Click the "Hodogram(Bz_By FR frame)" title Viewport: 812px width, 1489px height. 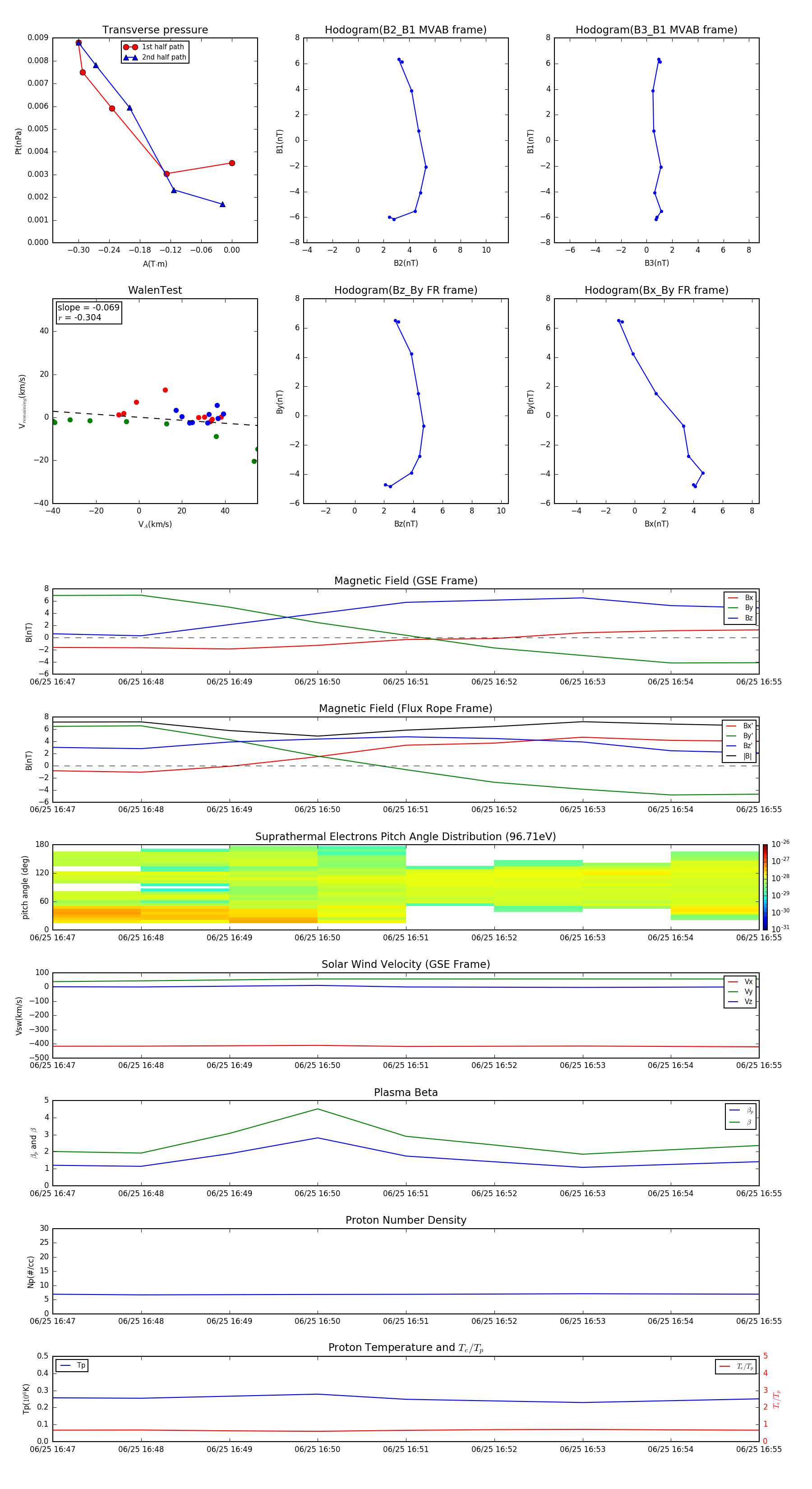coord(406,290)
